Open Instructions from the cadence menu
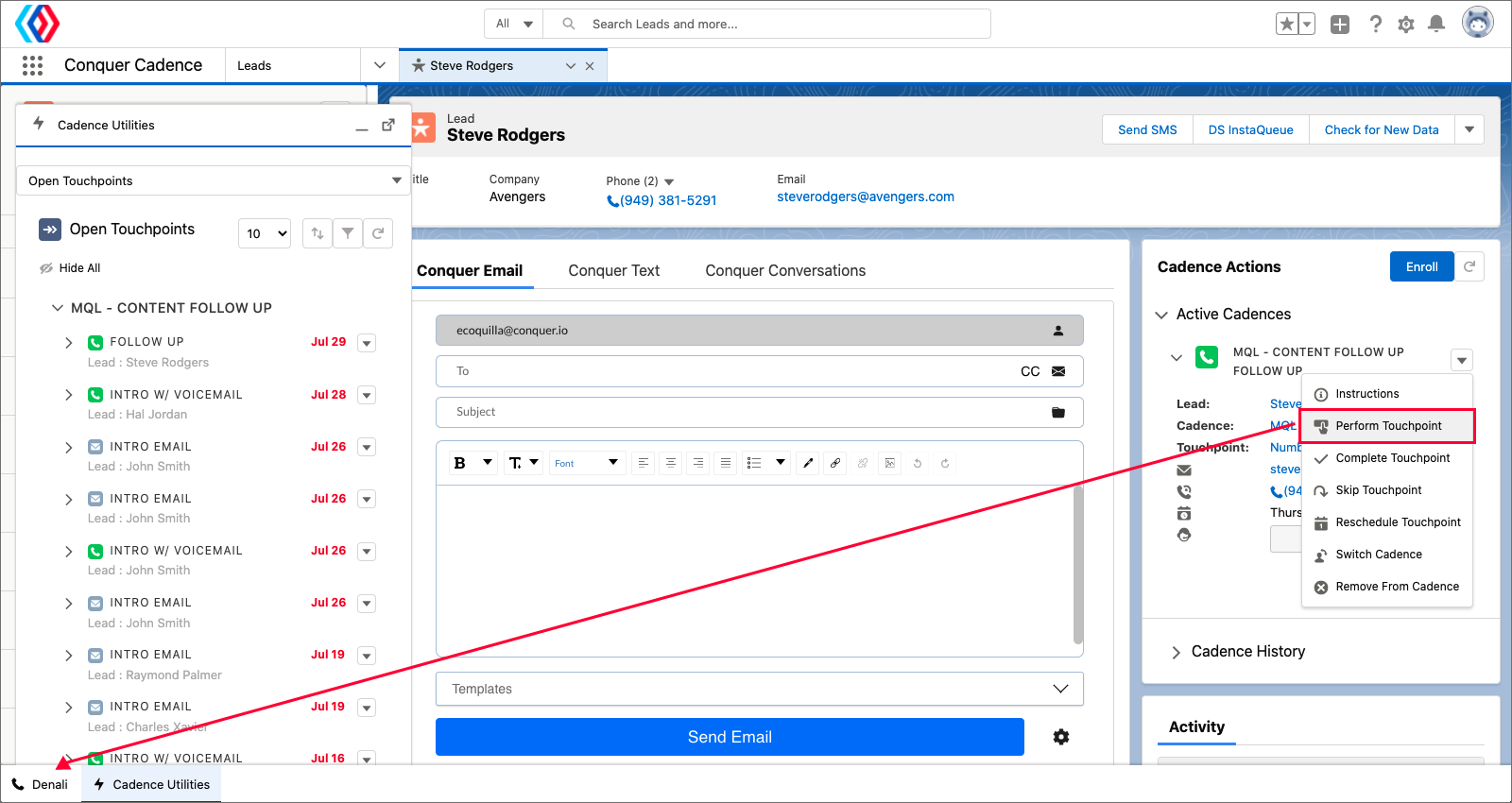Image resolution: width=1512 pixels, height=803 pixels. (x=1387, y=394)
